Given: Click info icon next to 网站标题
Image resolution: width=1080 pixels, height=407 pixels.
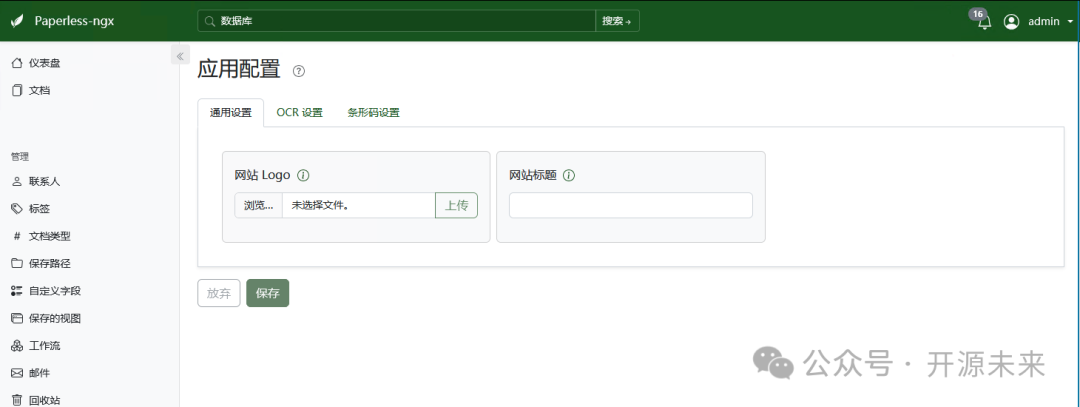Looking at the screenshot, I should point(569,175).
